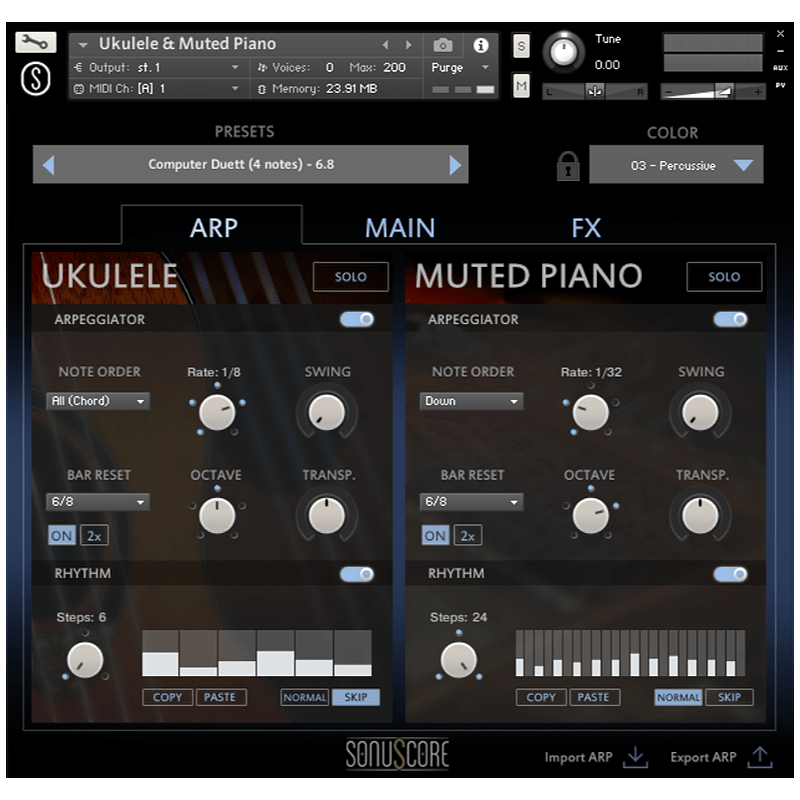Image resolution: width=800 pixels, height=800 pixels.
Task: Switch to the FX tab
Action: [x=586, y=228]
